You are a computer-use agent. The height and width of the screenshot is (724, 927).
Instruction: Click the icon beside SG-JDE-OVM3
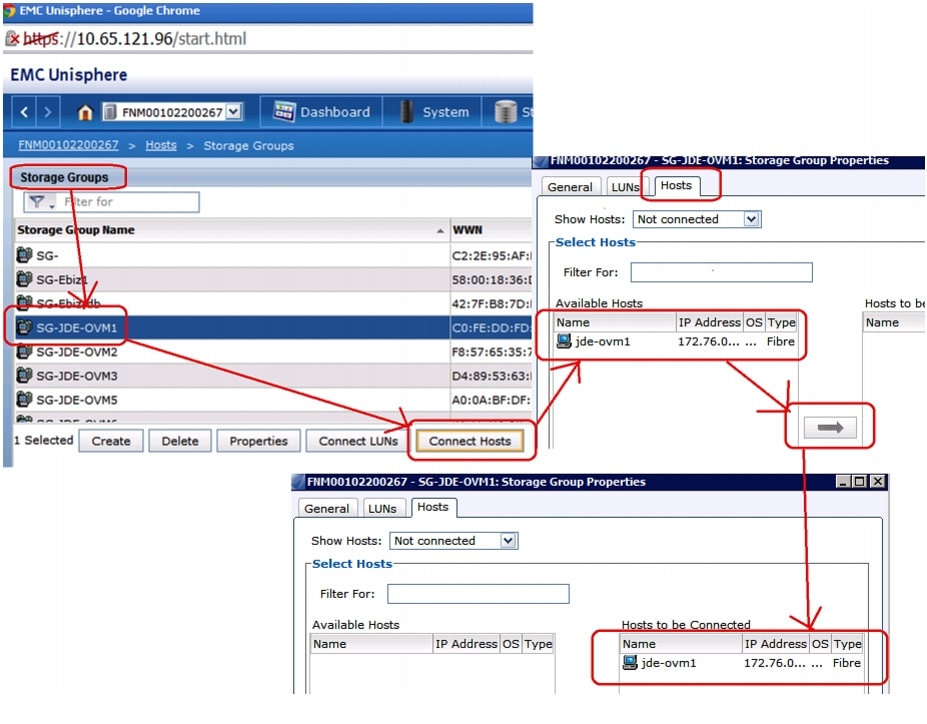point(24,375)
